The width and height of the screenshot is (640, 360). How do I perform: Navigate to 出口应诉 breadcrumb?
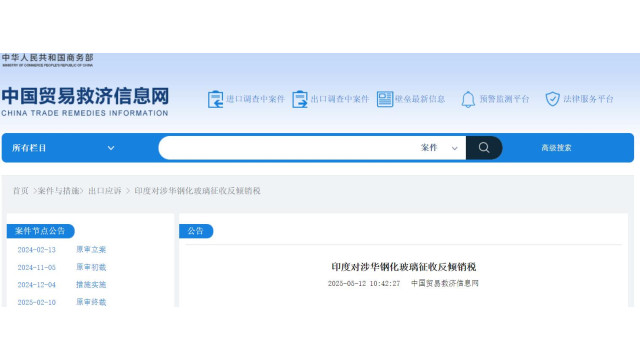[x=105, y=191]
